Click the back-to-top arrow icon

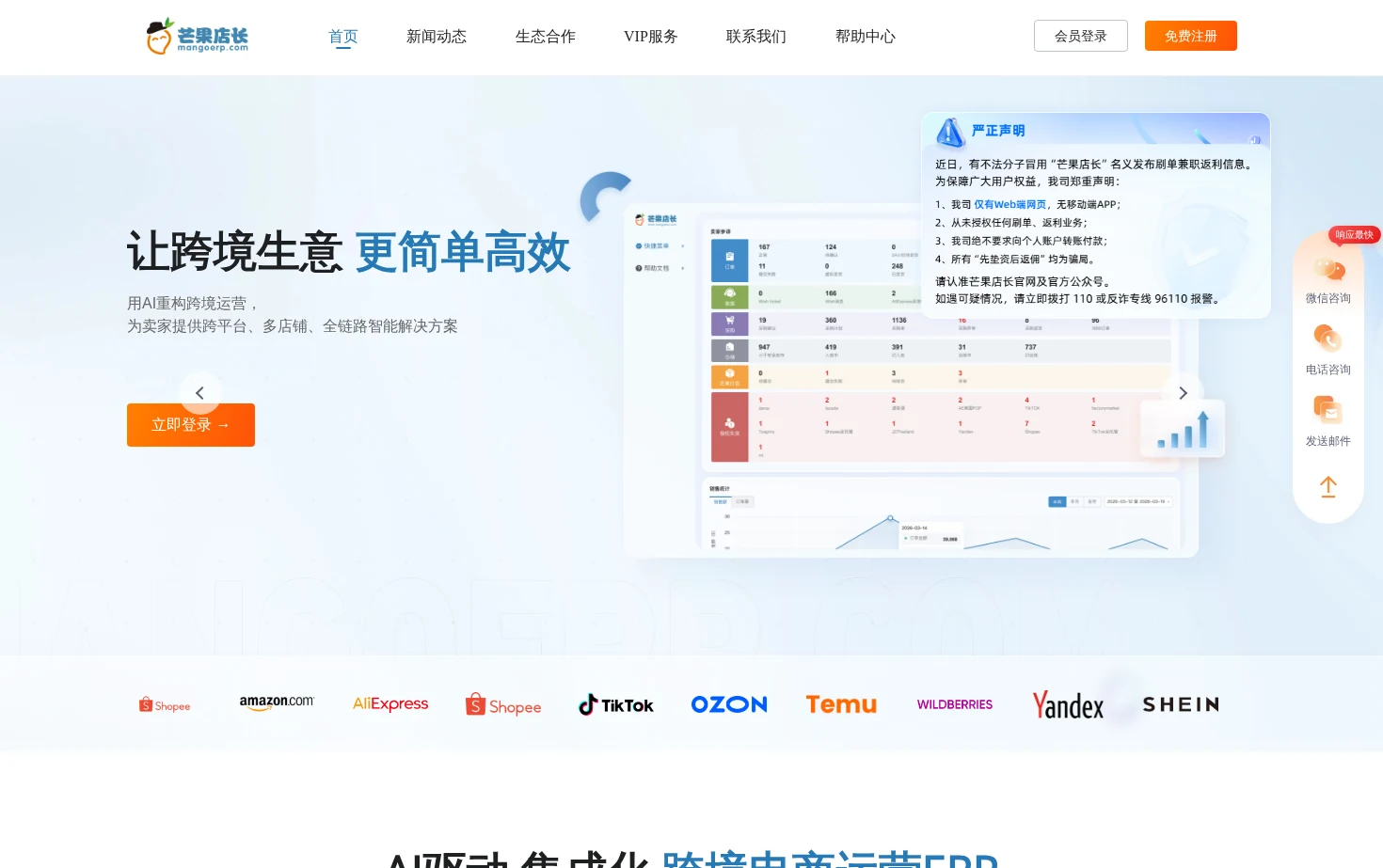tap(1328, 487)
